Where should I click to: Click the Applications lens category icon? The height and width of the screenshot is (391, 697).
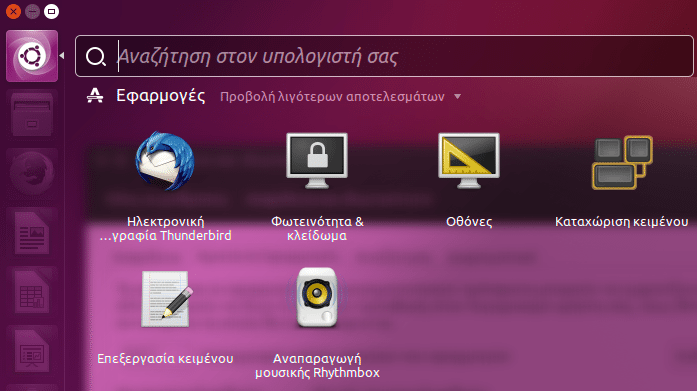95,96
